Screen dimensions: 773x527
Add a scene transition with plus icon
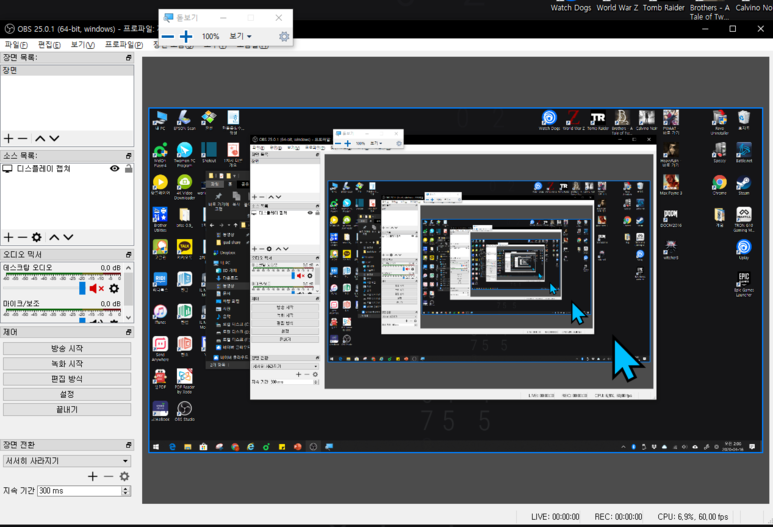click(x=93, y=476)
